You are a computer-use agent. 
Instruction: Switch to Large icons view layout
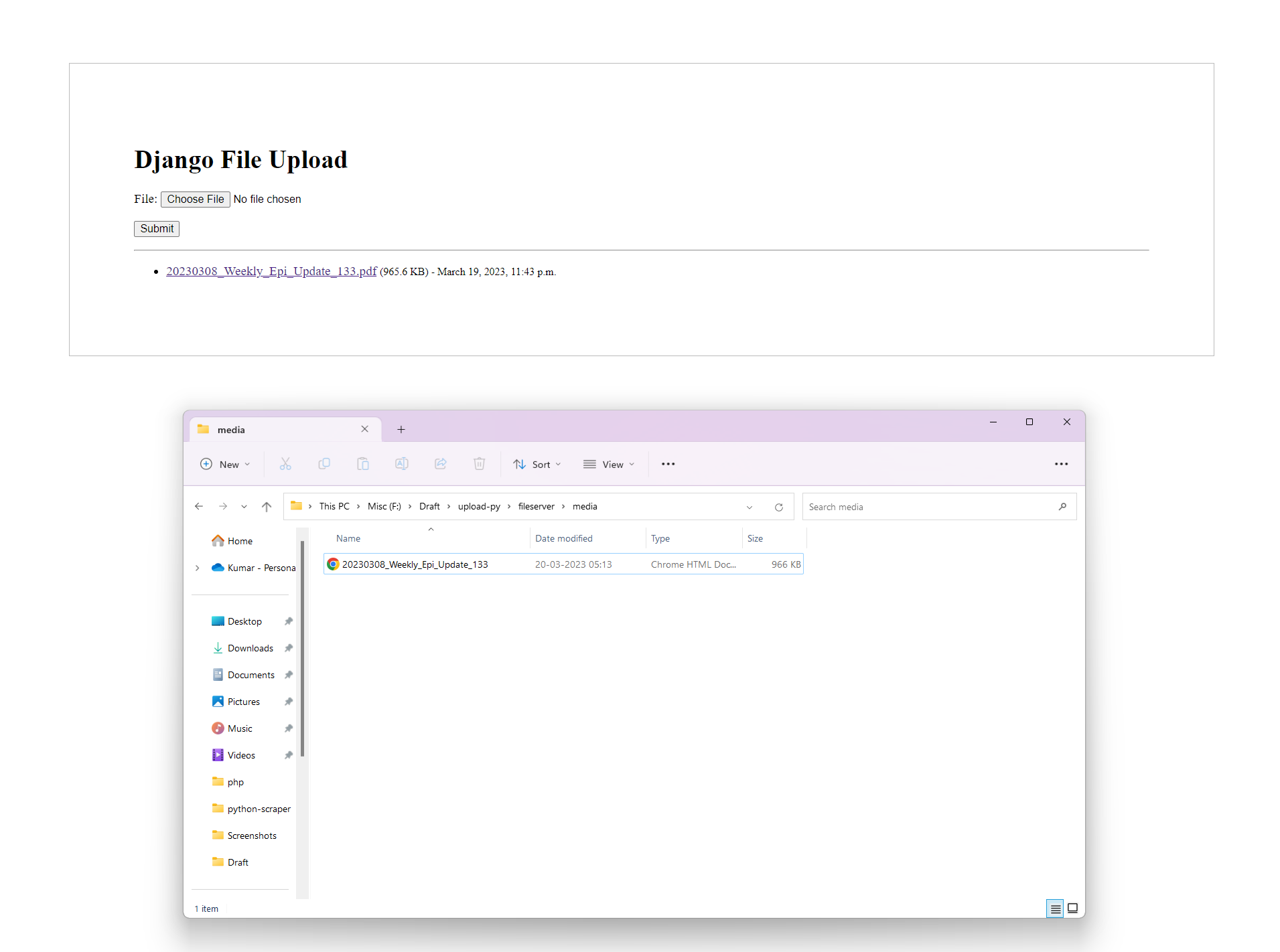[x=1072, y=908]
